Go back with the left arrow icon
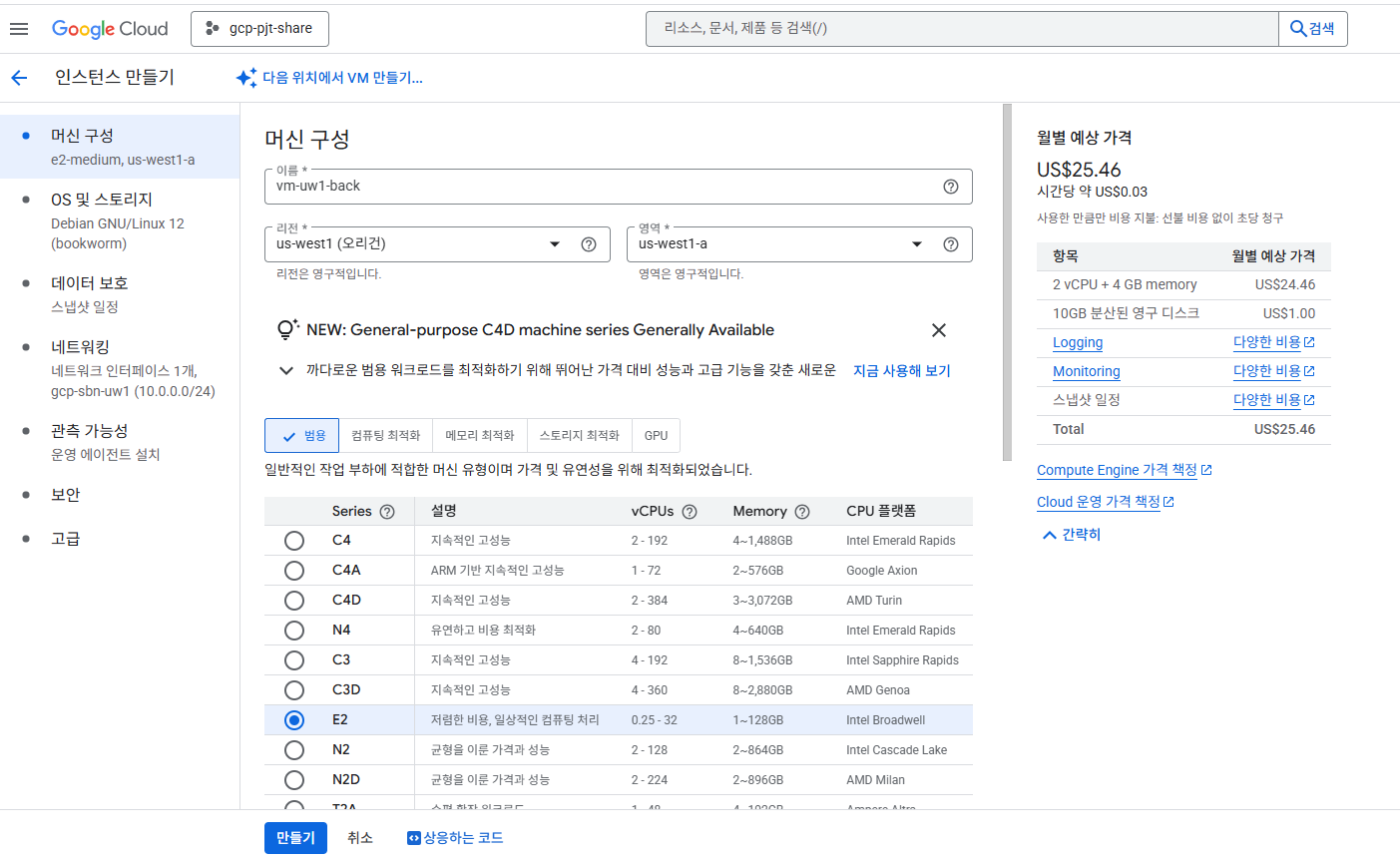Image resolution: width=1400 pixels, height=859 pixels. coord(19,78)
